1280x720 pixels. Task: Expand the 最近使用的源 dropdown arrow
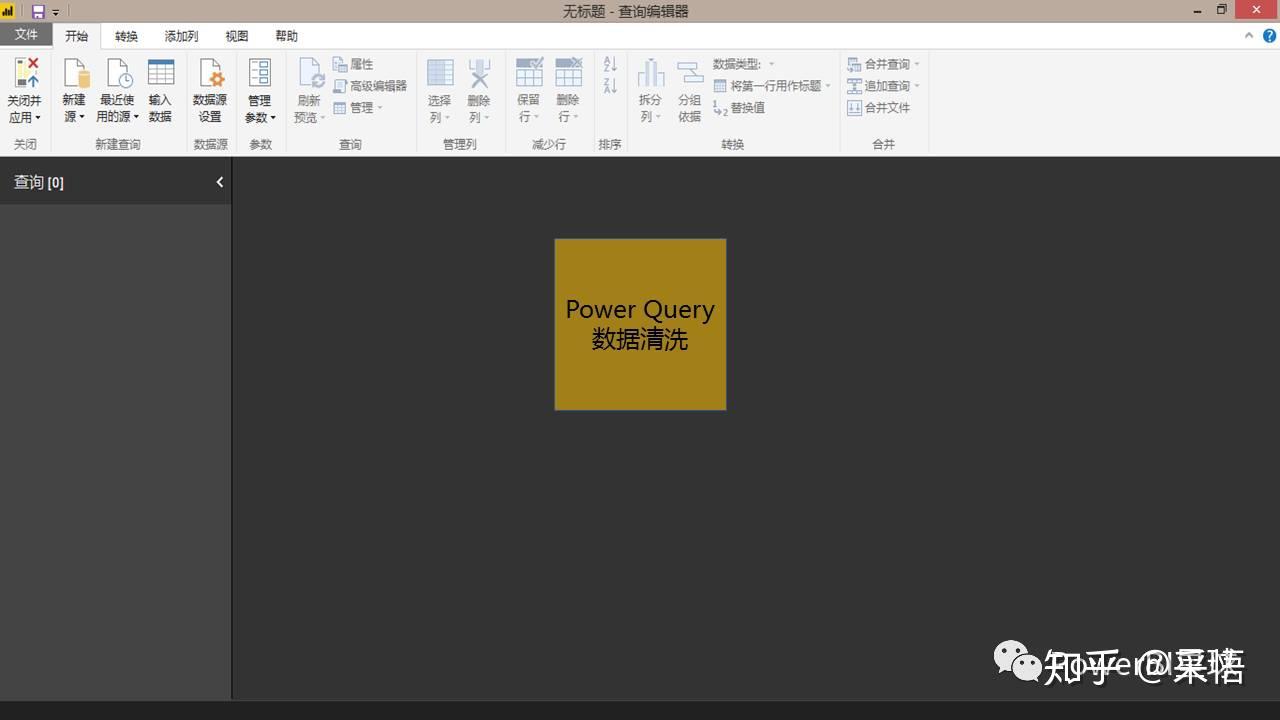[136, 118]
